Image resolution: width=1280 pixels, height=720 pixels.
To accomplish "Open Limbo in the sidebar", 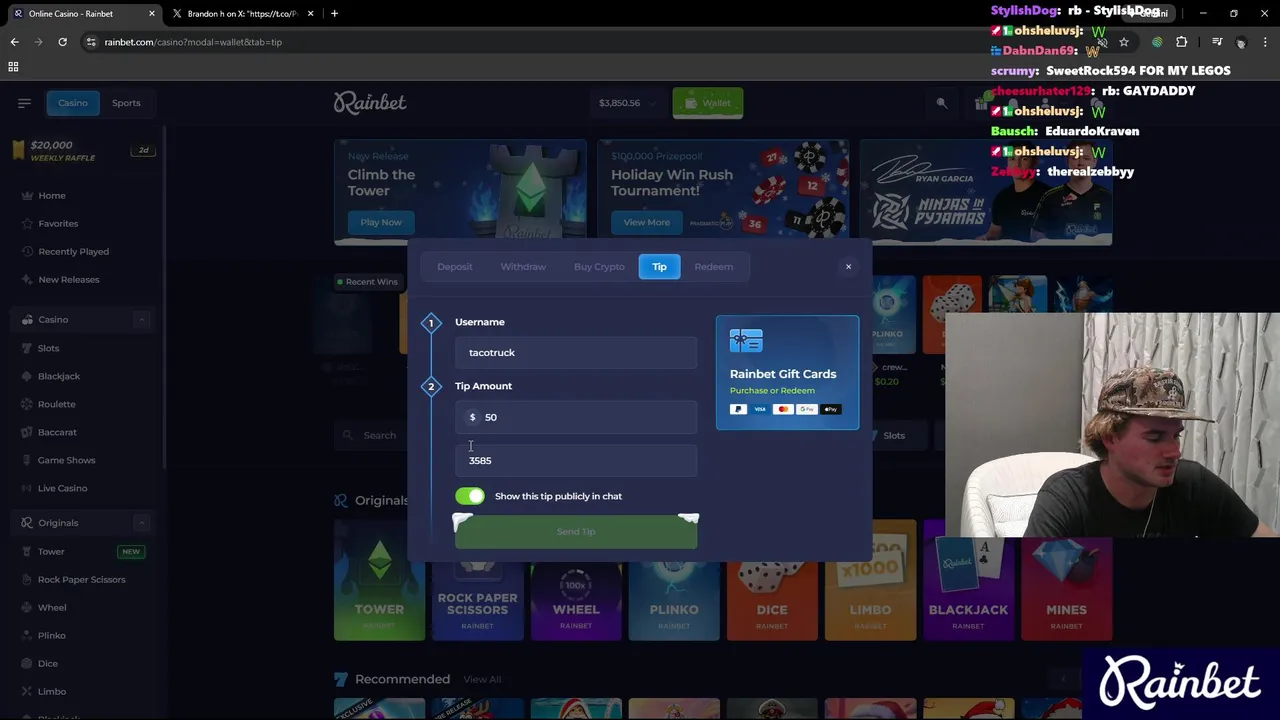I will (51, 692).
